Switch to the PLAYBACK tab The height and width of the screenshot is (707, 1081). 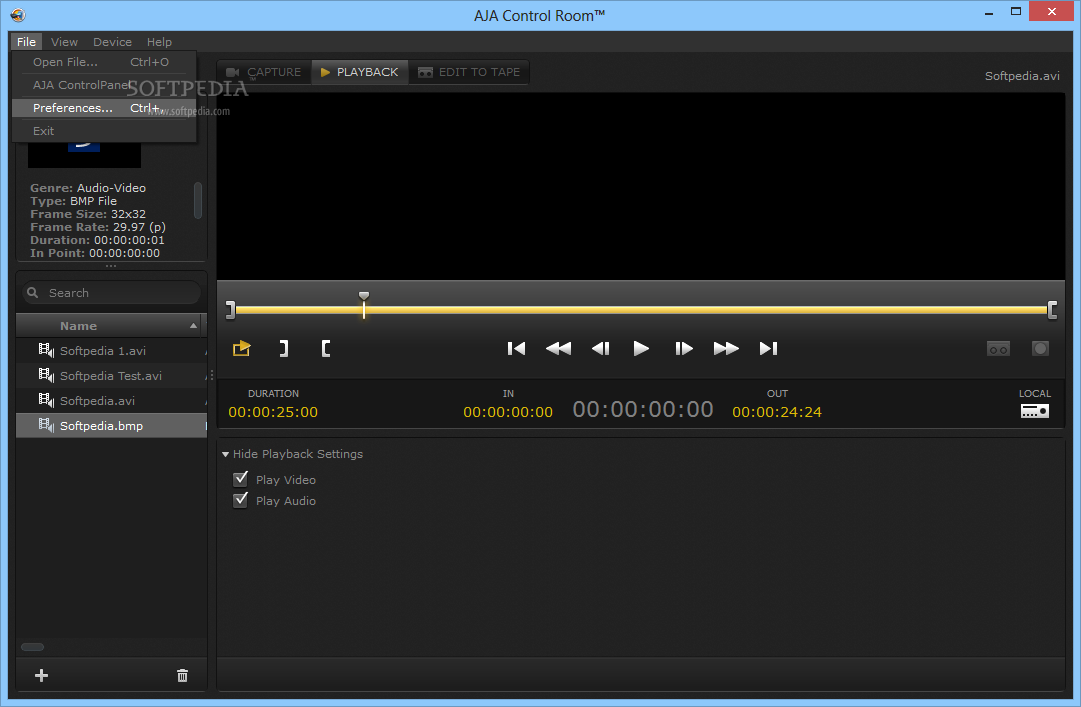[360, 72]
